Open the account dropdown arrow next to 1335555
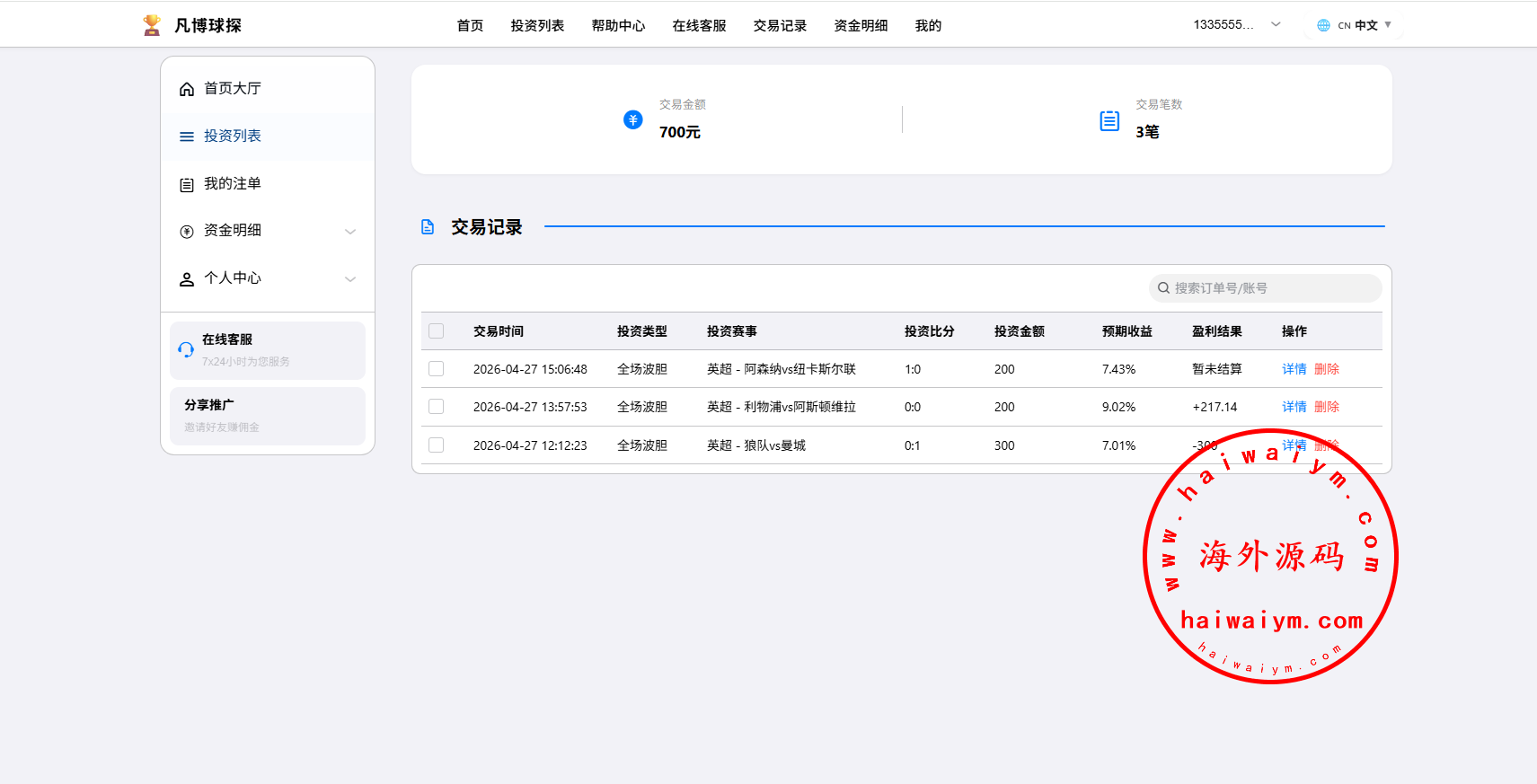This screenshot has height=784, width=1537. click(x=1276, y=25)
